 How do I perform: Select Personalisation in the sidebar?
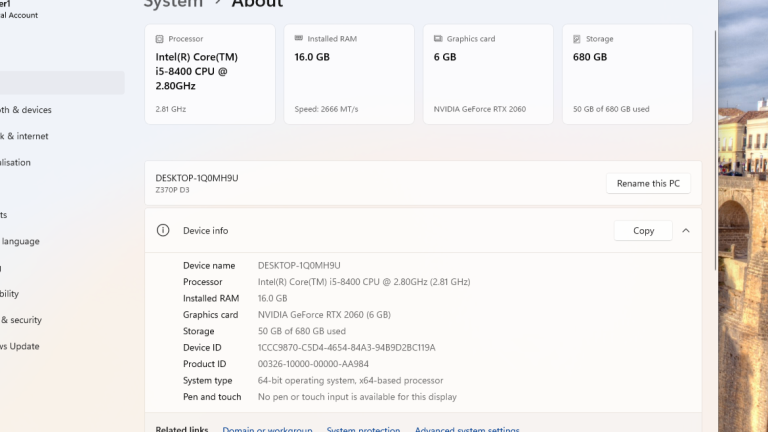(x=16, y=162)
